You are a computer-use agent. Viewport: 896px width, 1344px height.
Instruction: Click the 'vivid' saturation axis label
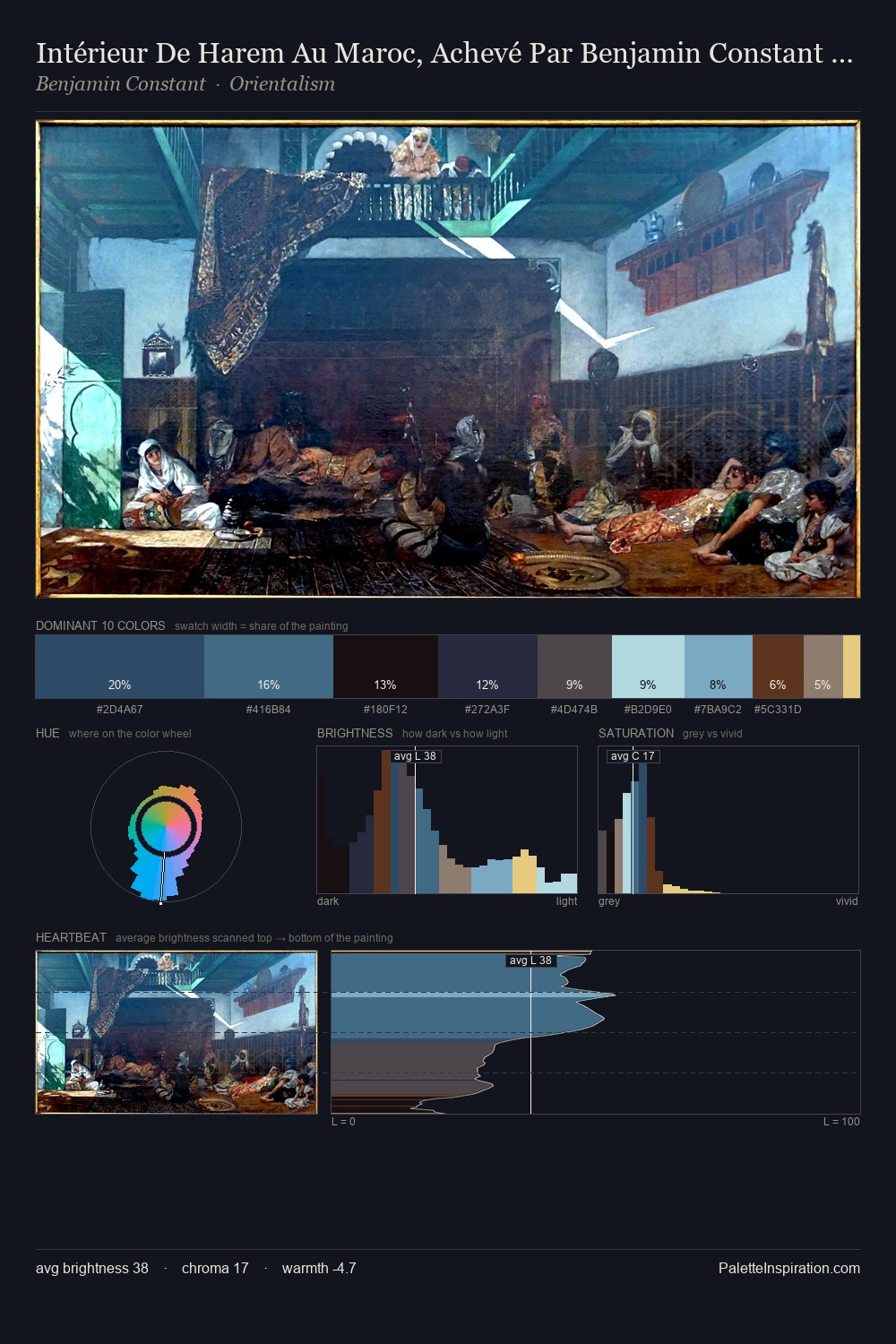(x=847, y=901)
